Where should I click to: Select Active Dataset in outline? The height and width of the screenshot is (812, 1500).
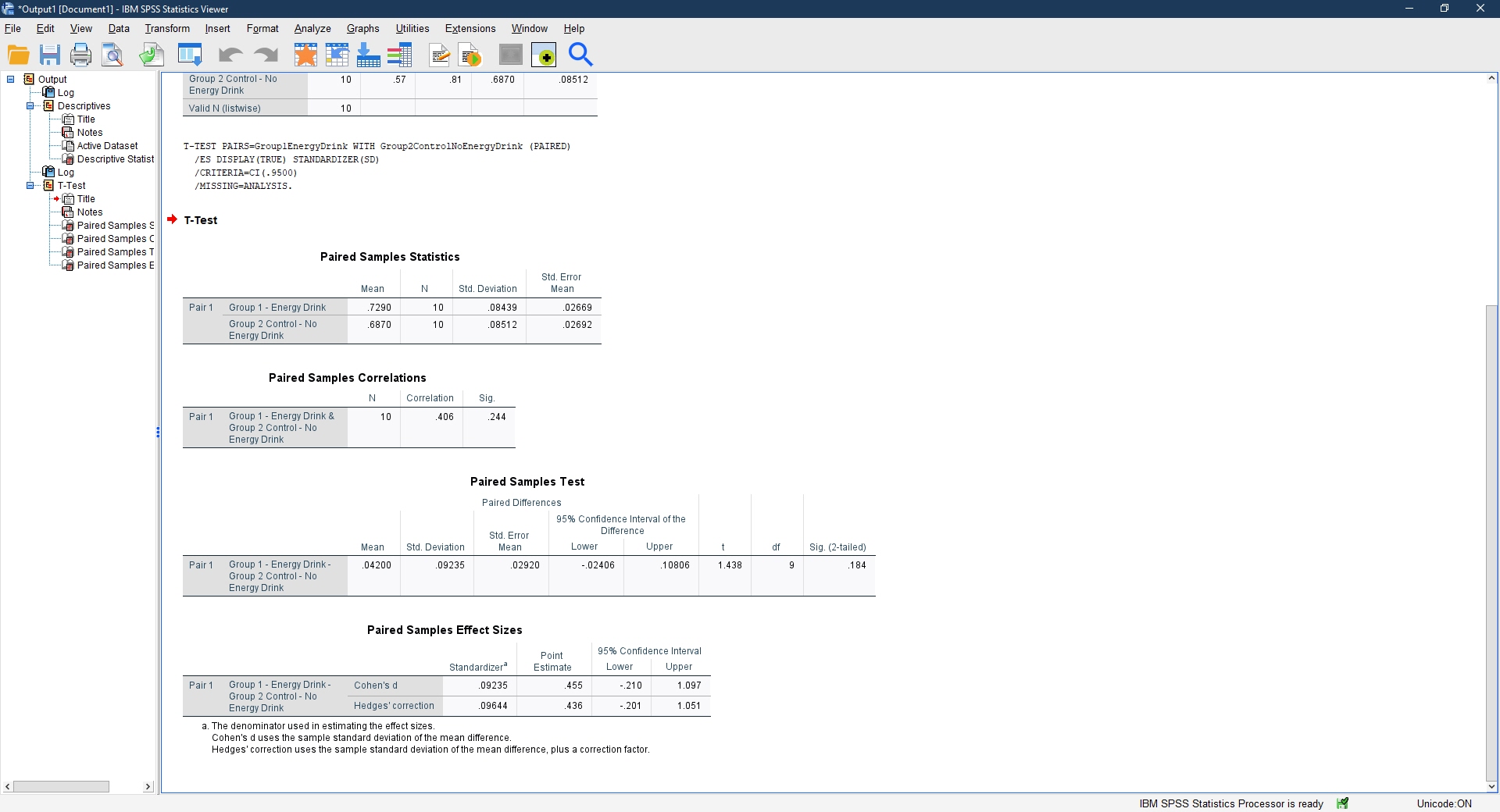tap(107, 145)
